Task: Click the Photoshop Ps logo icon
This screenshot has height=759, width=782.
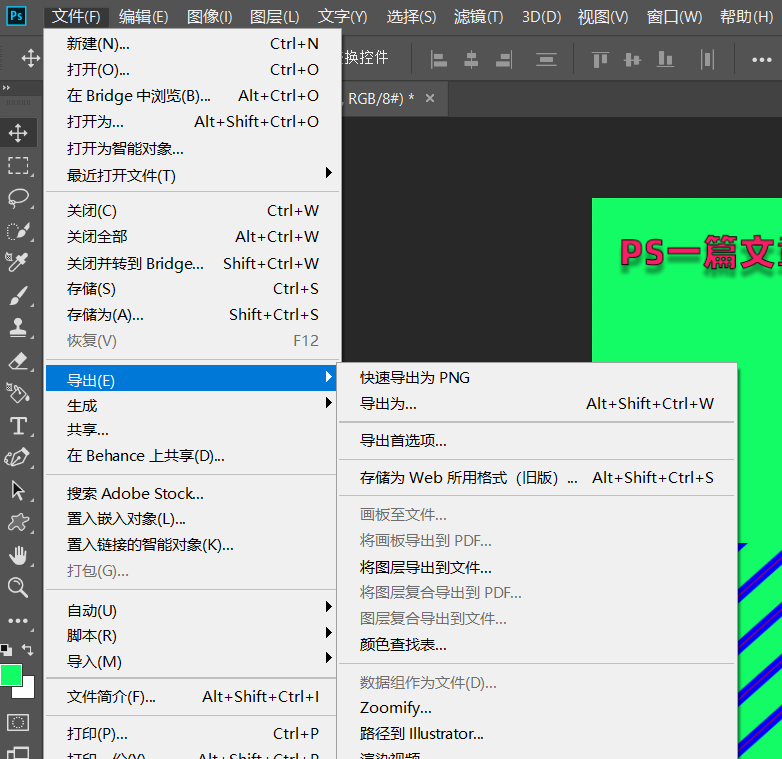Action: click(x=16, y=16)
